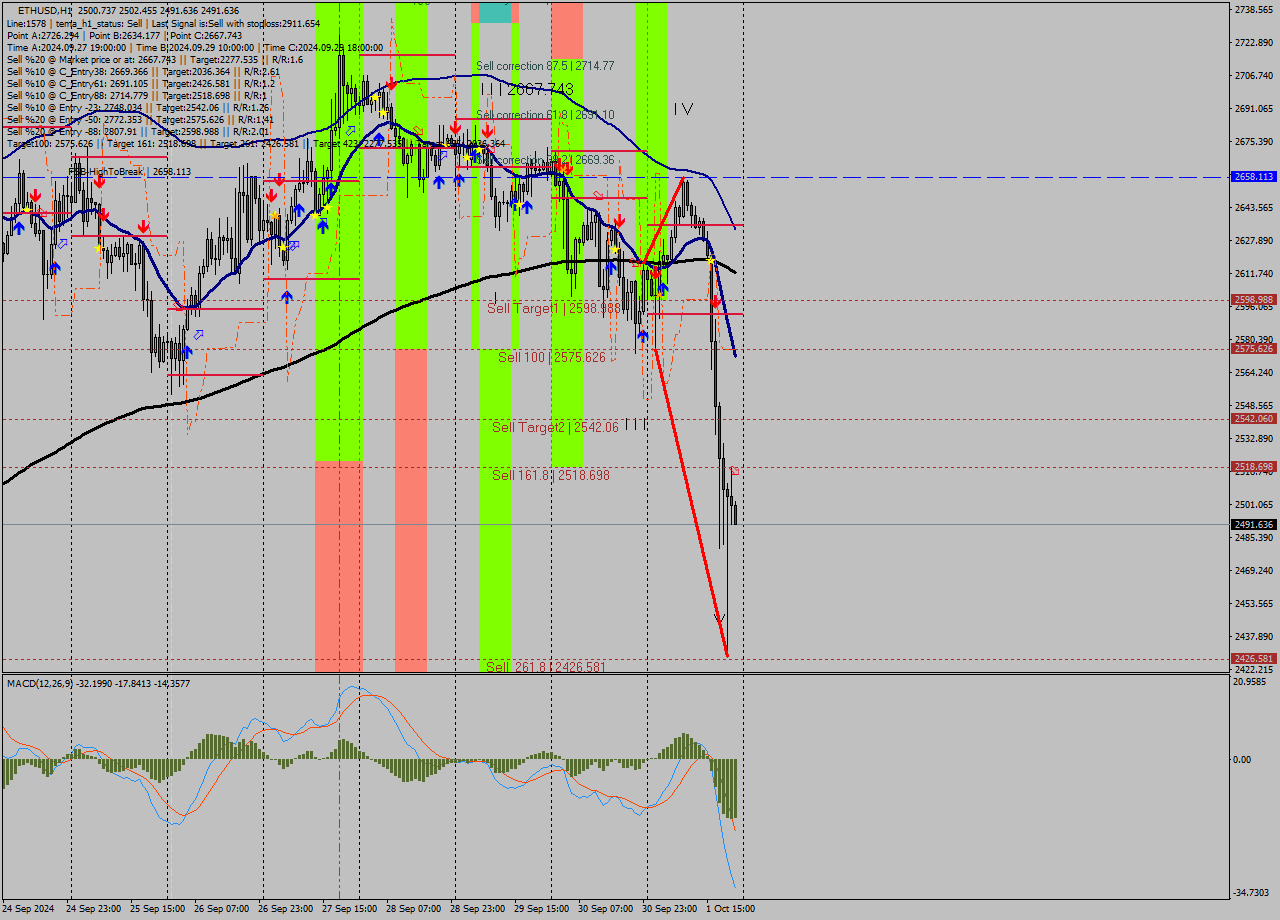
Task: Click the '26 Sep 07:00' time axis label
Action: (x=222, y=909)
